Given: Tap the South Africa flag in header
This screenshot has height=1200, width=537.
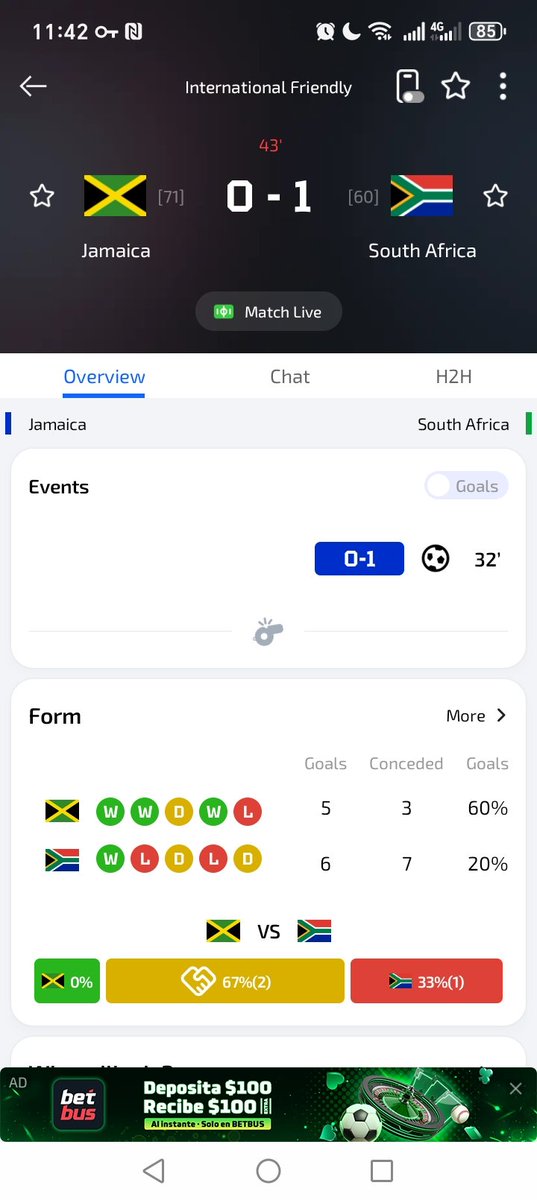Looking at the screenshot, I should (421, 196).
